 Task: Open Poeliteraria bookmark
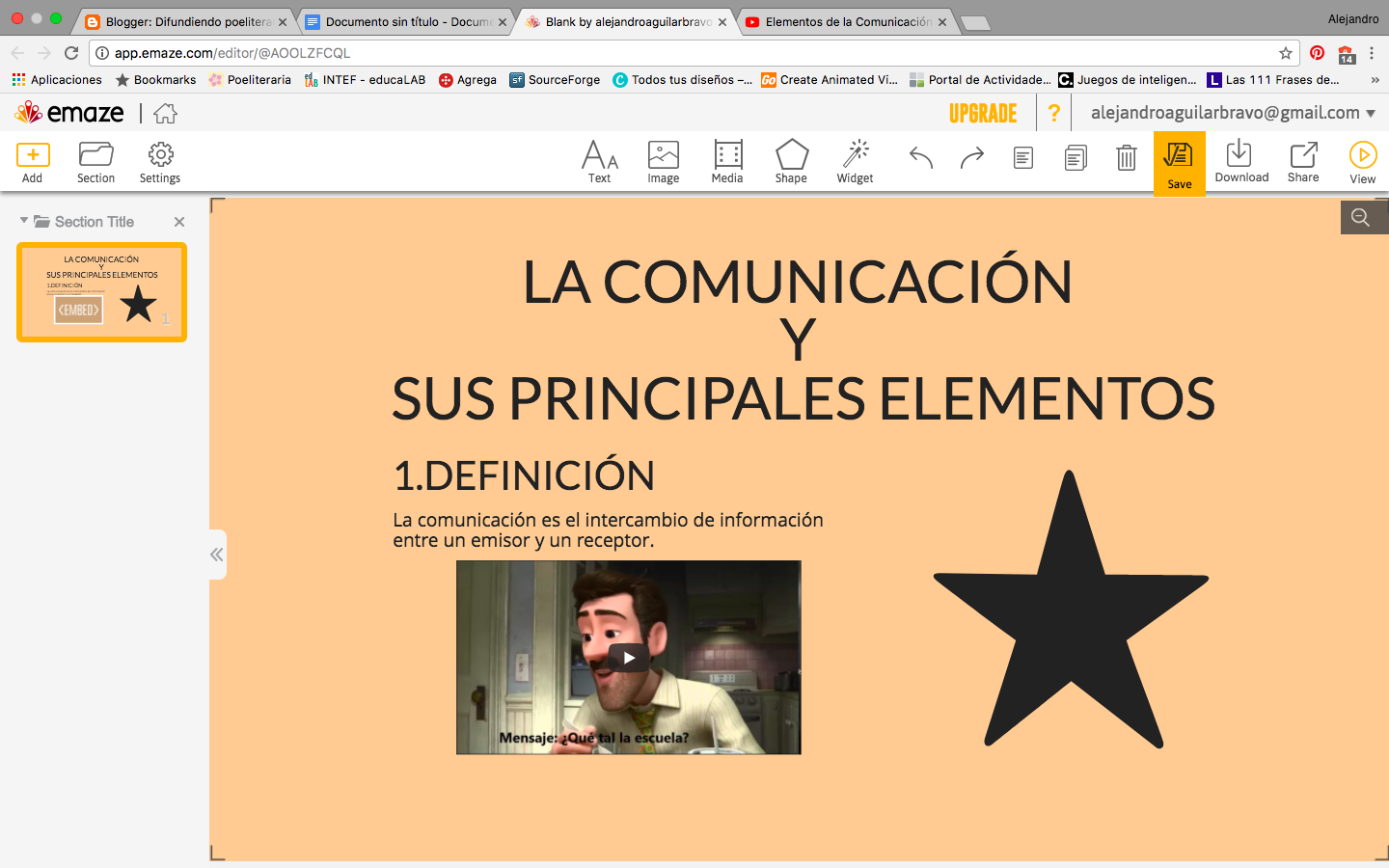250,80
